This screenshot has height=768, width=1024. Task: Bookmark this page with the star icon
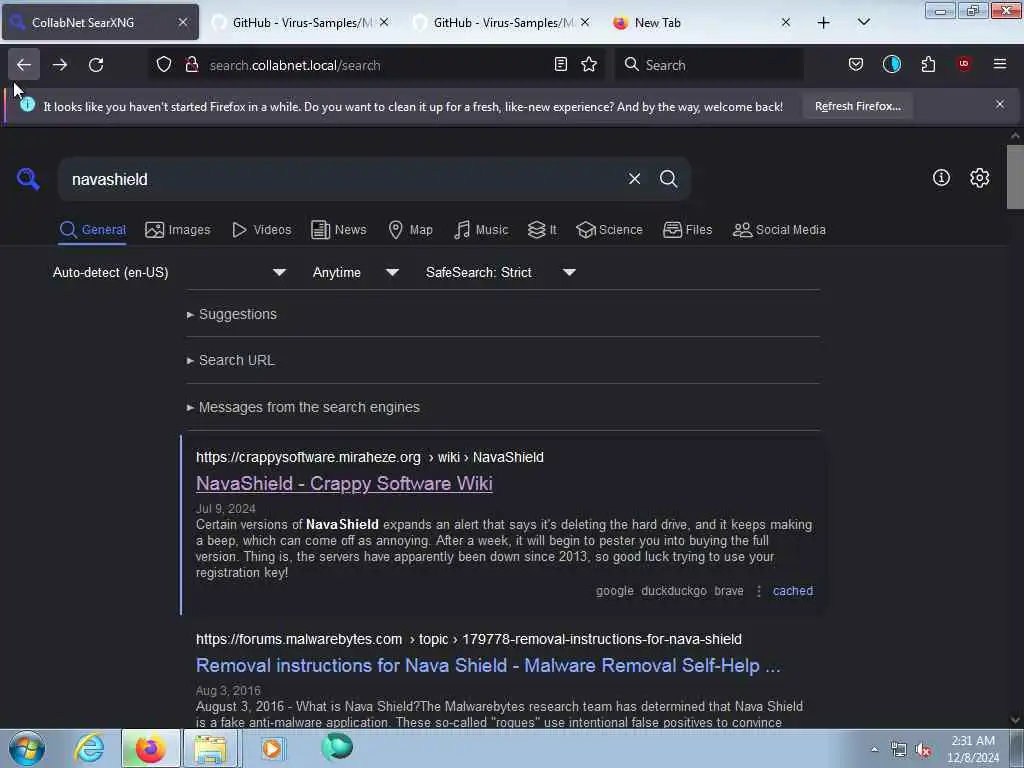pos(589,65)
